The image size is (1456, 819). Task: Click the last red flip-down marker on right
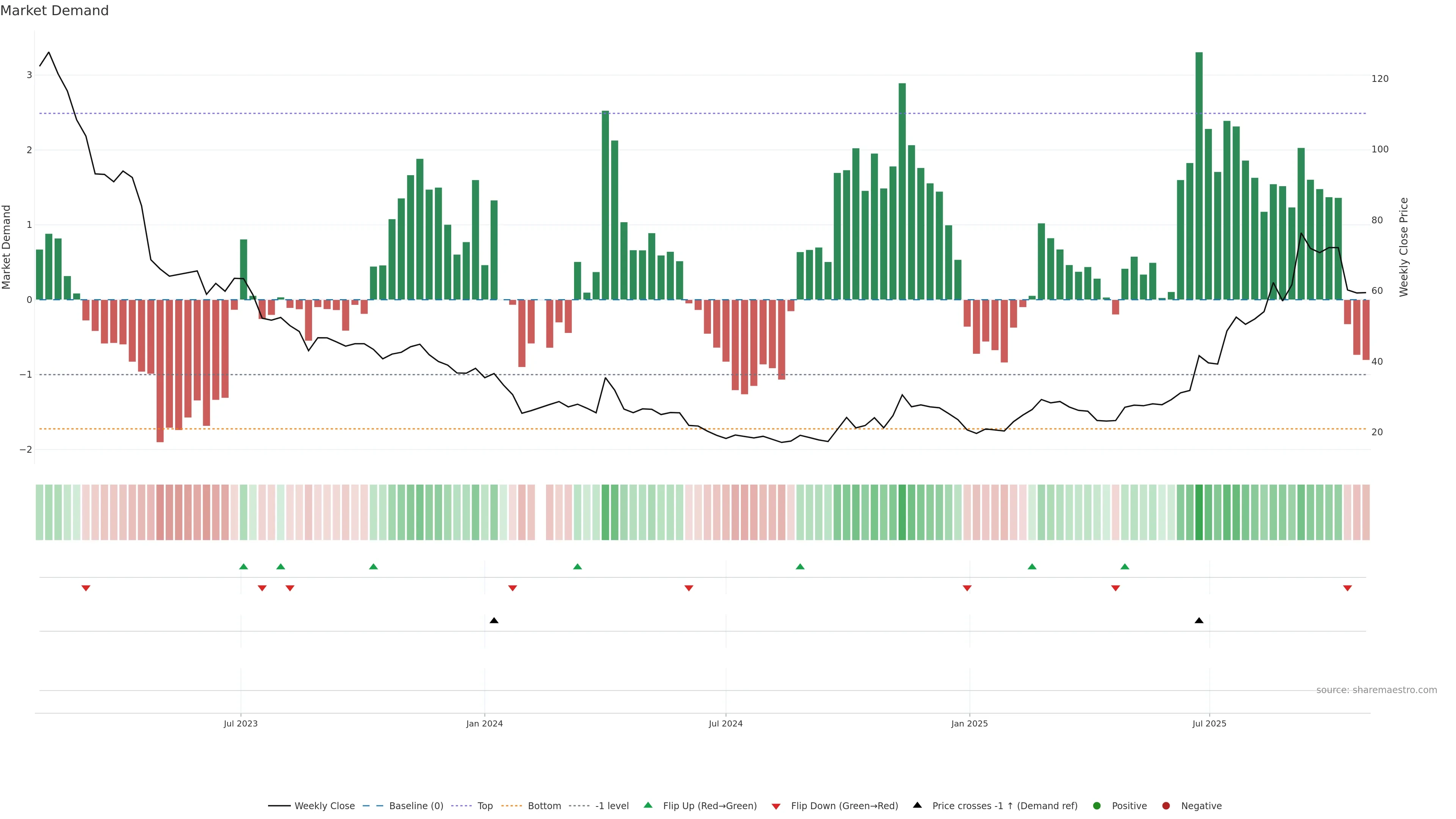(1348, 588)
